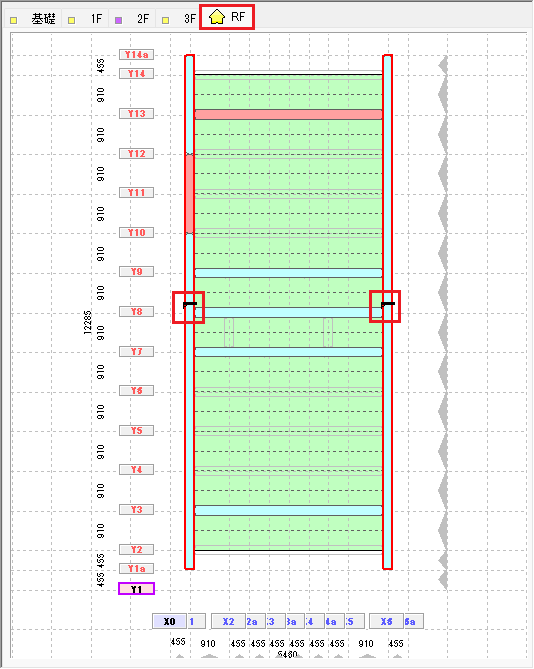Switch to the RF roof tab
The height and width of the screenshot is (669, 534).
pos(227,17)
